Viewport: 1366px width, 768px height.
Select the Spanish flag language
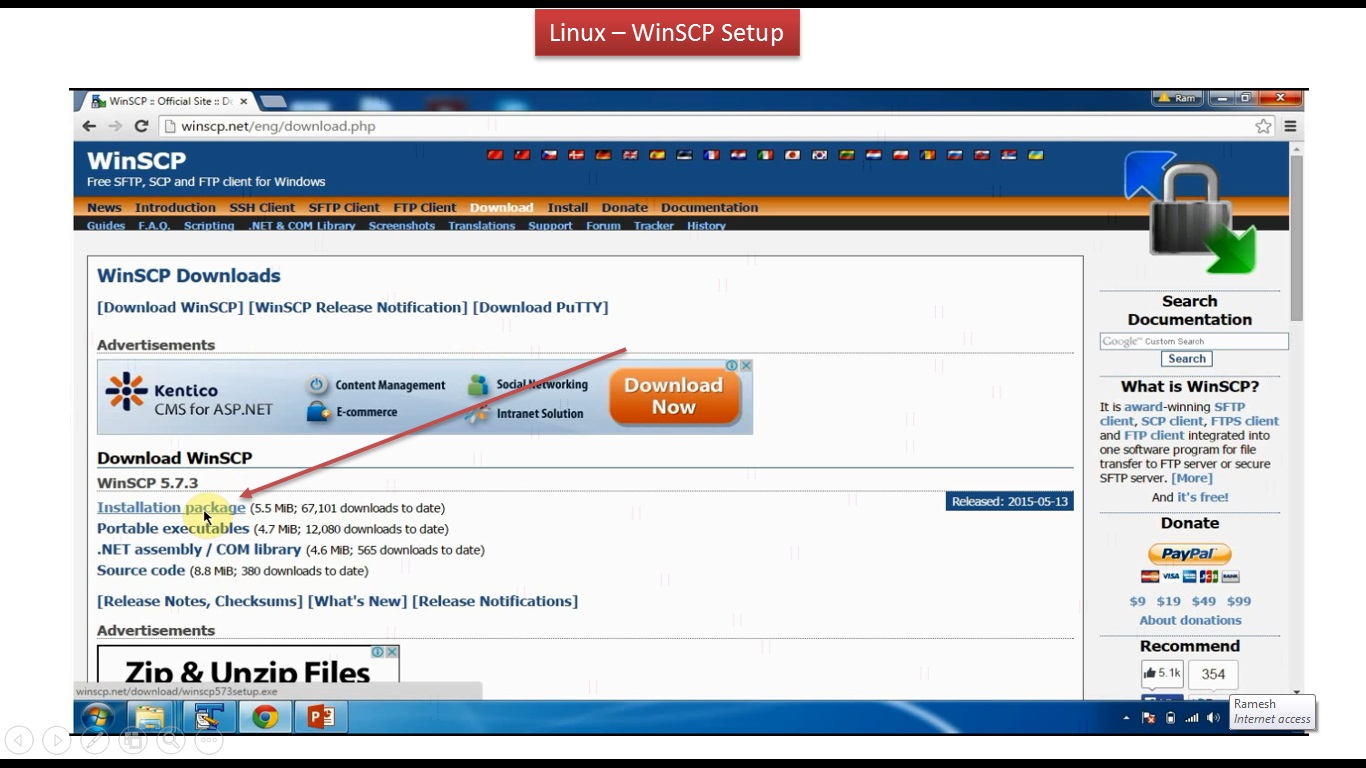pyautogui.click(x=657, y=155)
